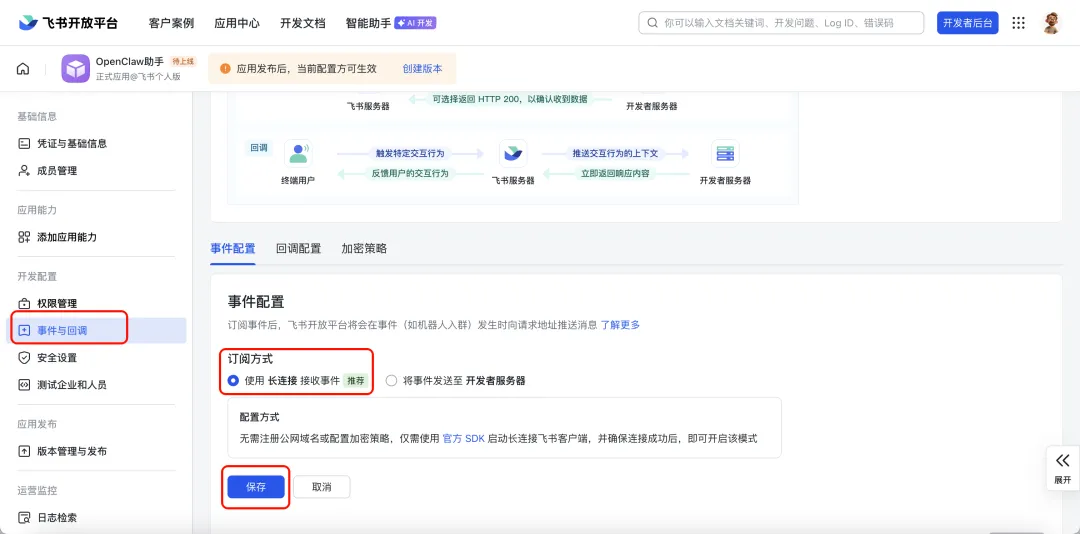Click the 待上线 status tag
The height and width of the screenshot is (534, 1080).
click(184, 61)
